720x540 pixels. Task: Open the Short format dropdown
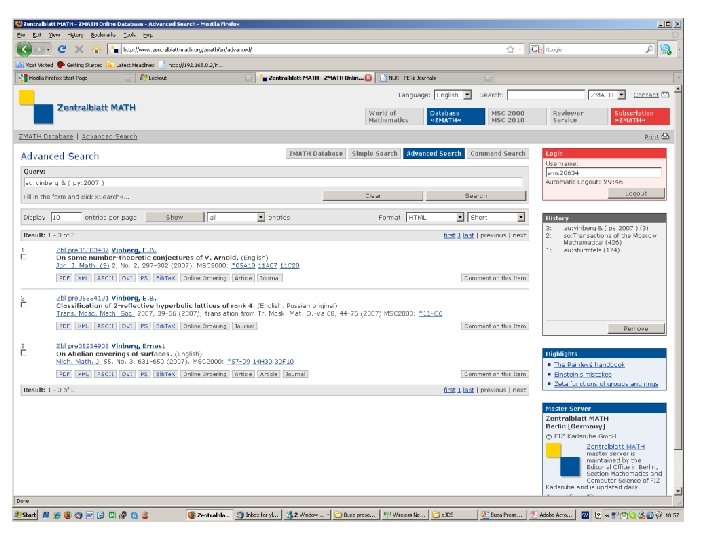click(496, 217)
